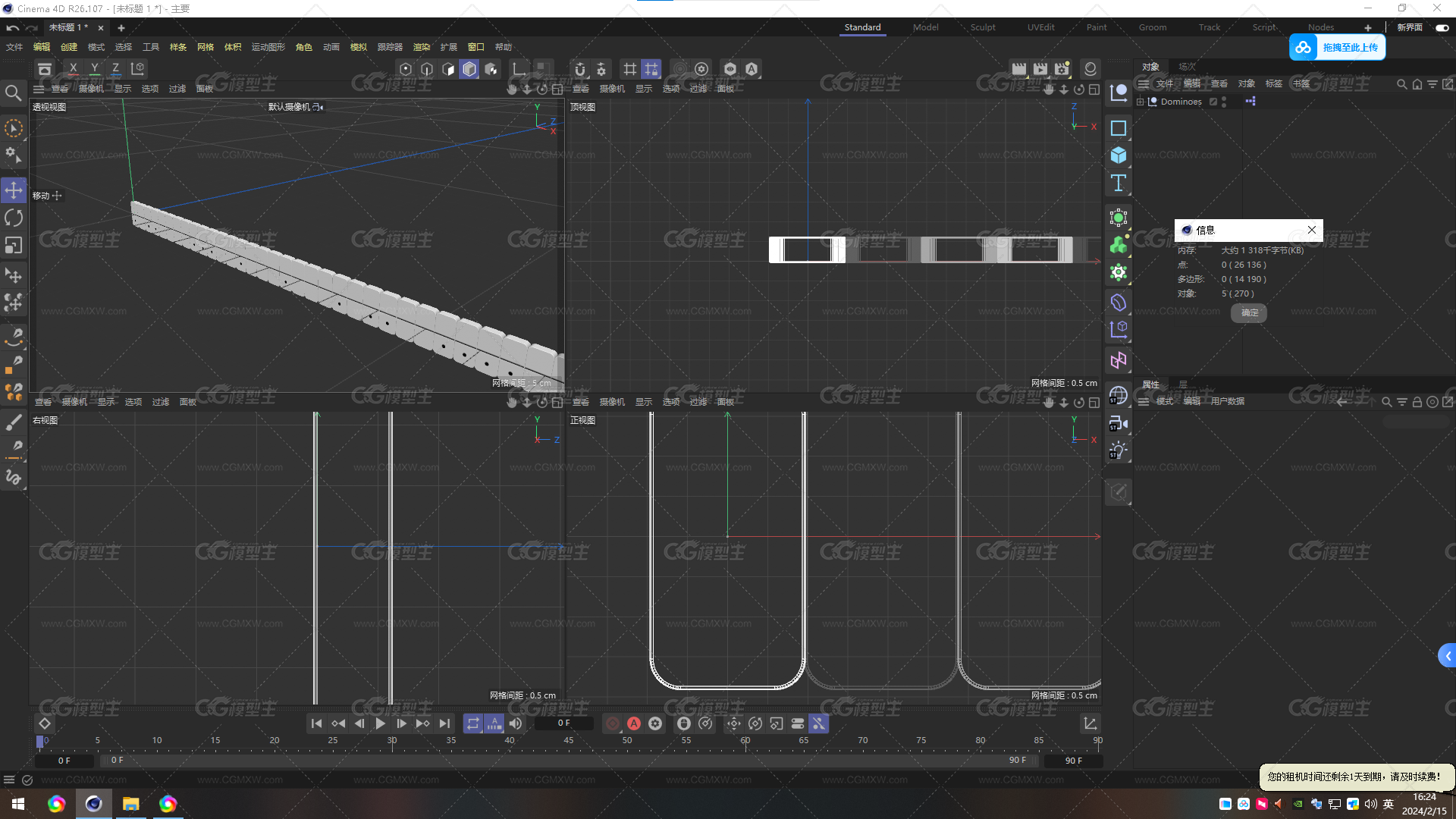
Task: Open the camera object icon
Action: (1119, 423)
